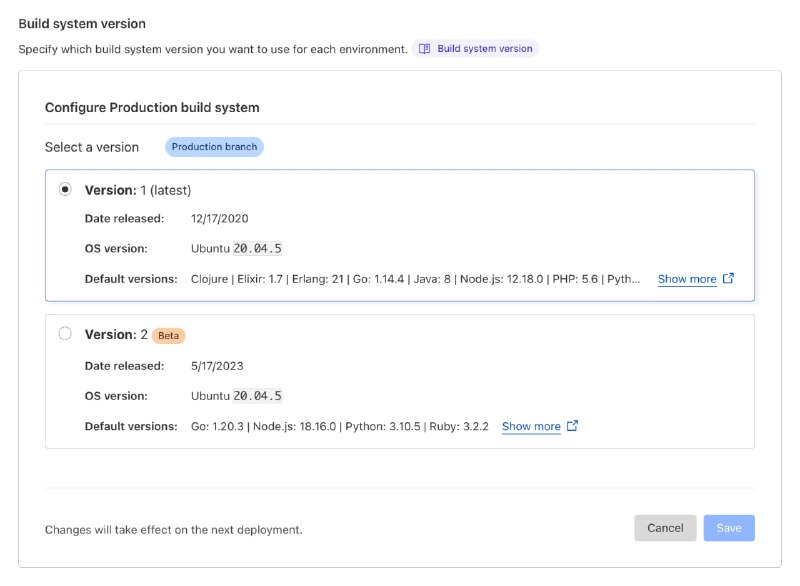Screen dimensions: 800x586
Task: Click the Beta tag next to Version 2
Action: (168, 335)
